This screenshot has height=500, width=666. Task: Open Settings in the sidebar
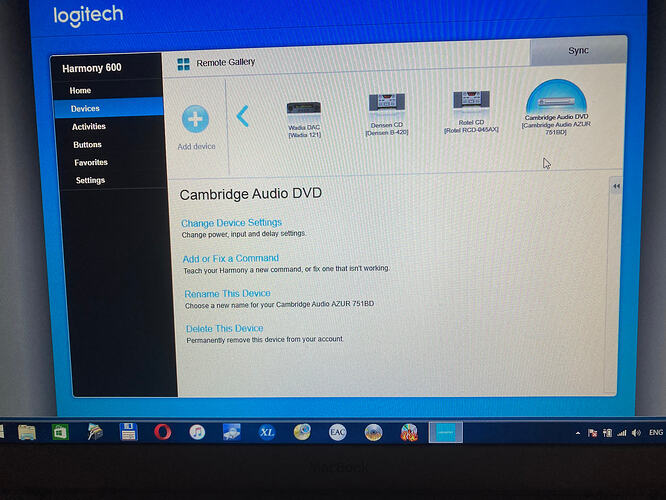pos(90,180)
